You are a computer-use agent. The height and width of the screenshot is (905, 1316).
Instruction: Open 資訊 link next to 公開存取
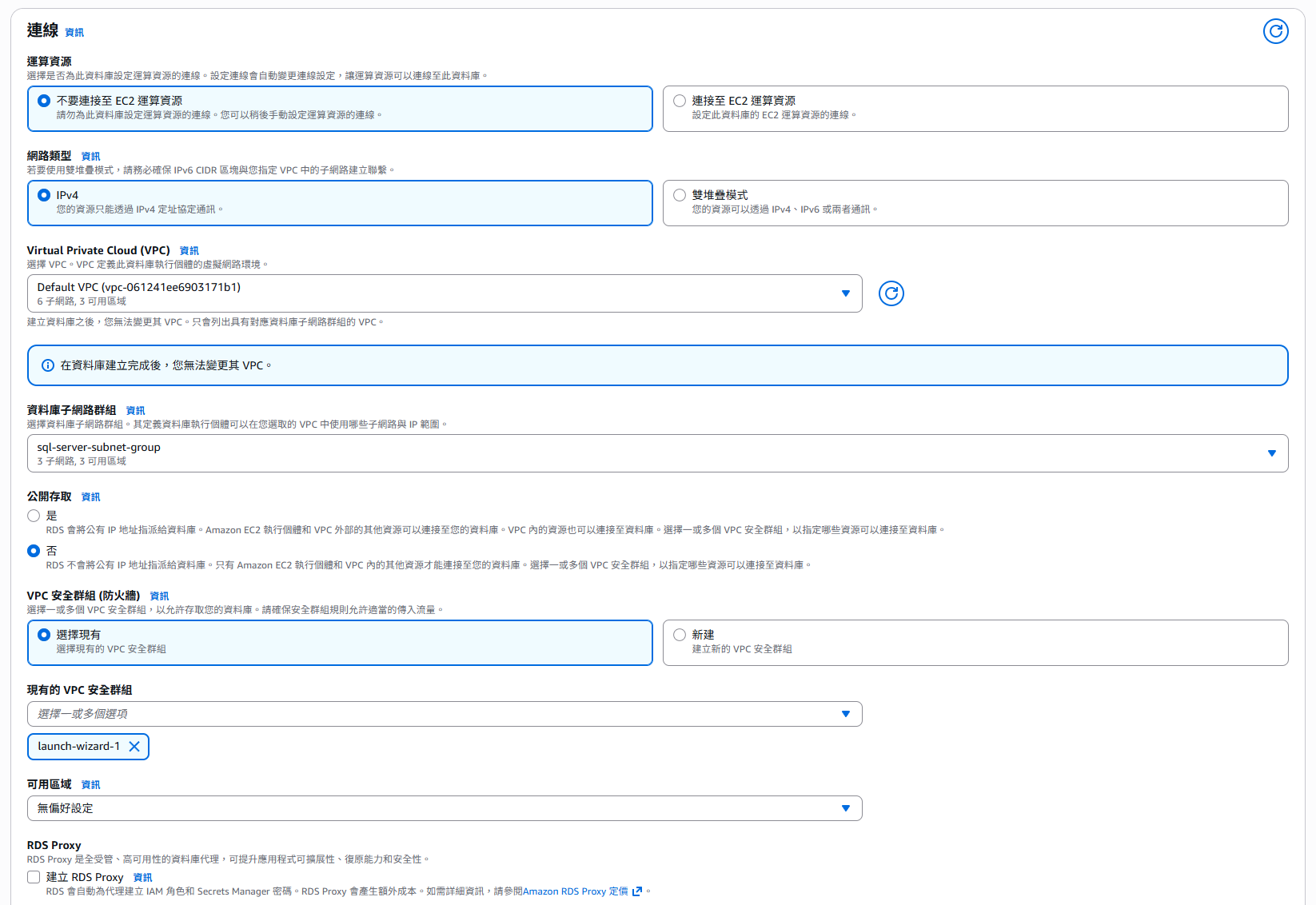click(x=91, y=497)
